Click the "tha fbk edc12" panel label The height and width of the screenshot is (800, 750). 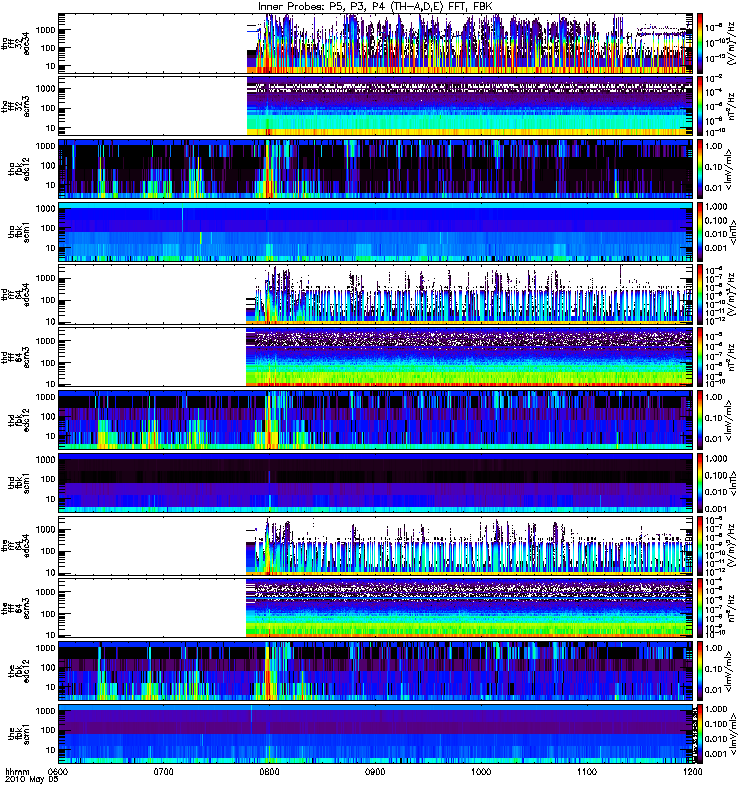click(19, 169)
